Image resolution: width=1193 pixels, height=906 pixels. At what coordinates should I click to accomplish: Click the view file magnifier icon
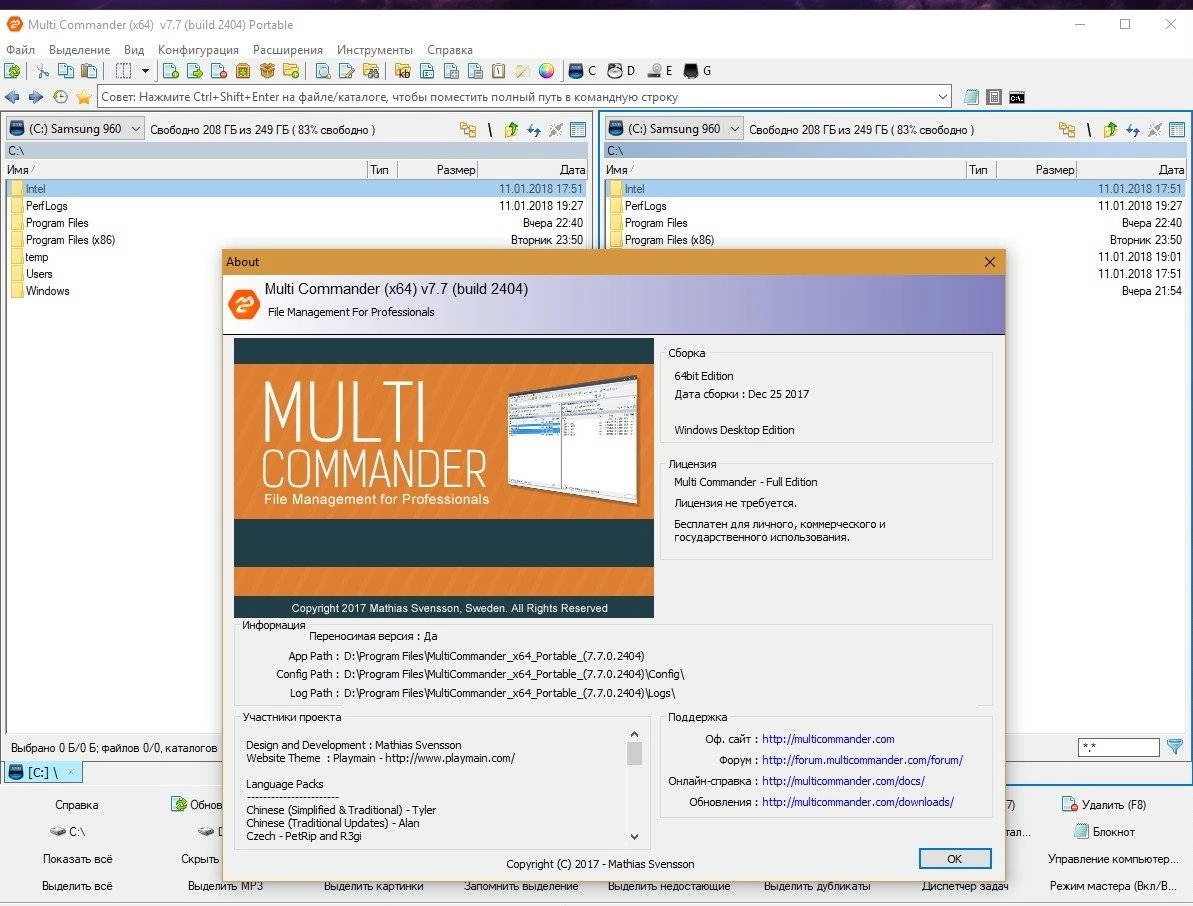pos(323,71)
